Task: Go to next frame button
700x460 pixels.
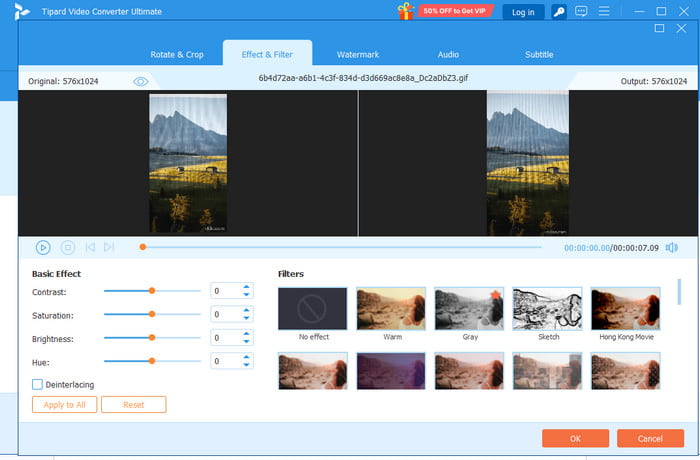Action: 109,247
